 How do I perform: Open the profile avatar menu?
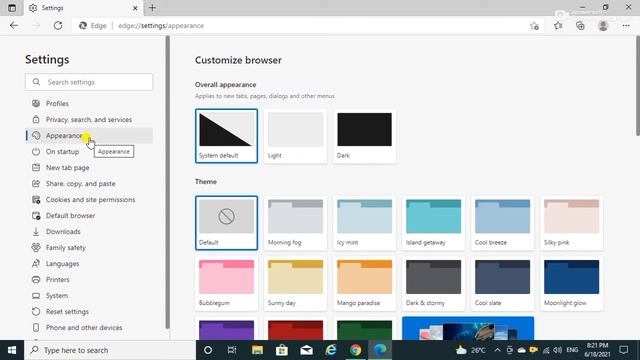pyautogui.click(x=603, y=26)
